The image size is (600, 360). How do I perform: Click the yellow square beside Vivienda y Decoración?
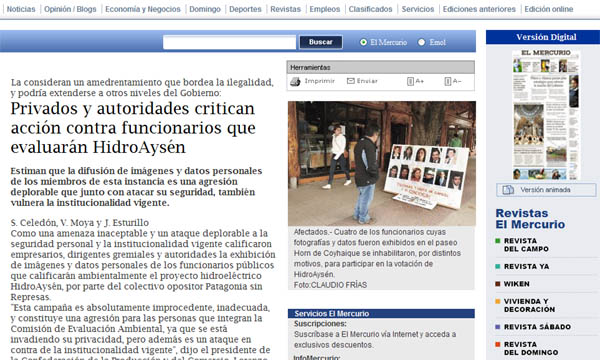point(497,301)
